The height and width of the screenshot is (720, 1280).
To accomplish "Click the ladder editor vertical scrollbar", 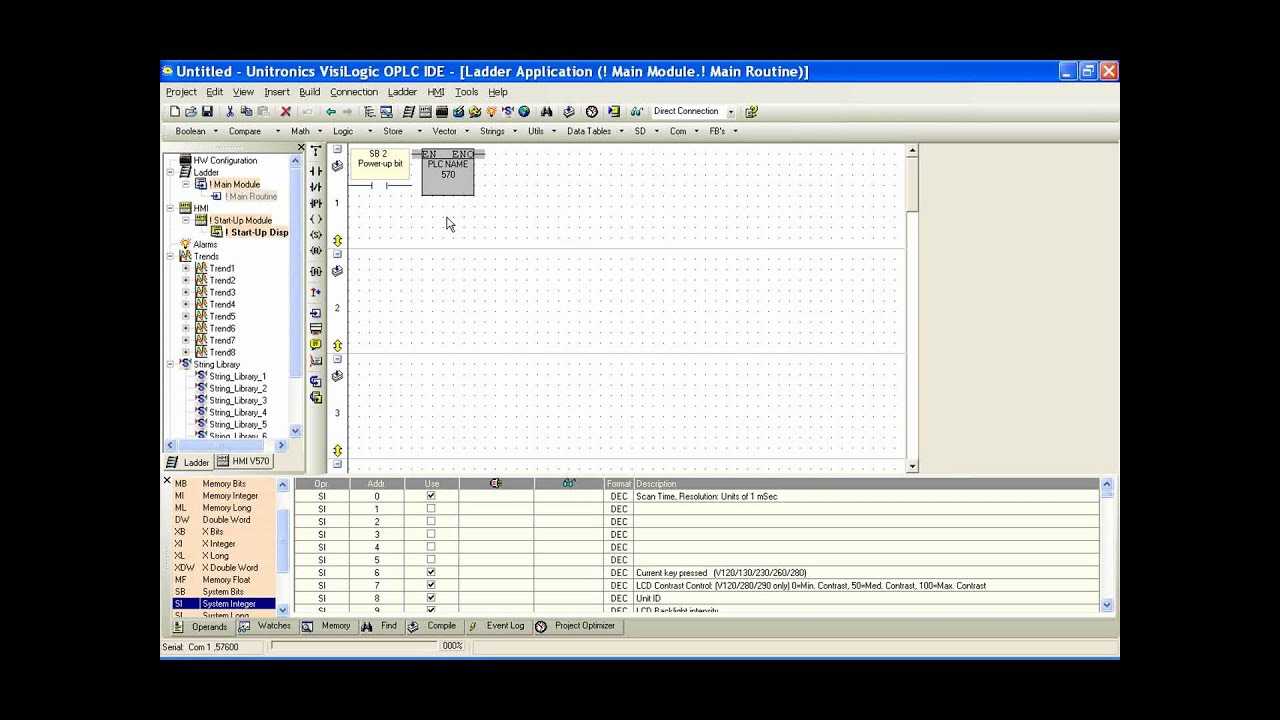I will click(x=911, y=308).
